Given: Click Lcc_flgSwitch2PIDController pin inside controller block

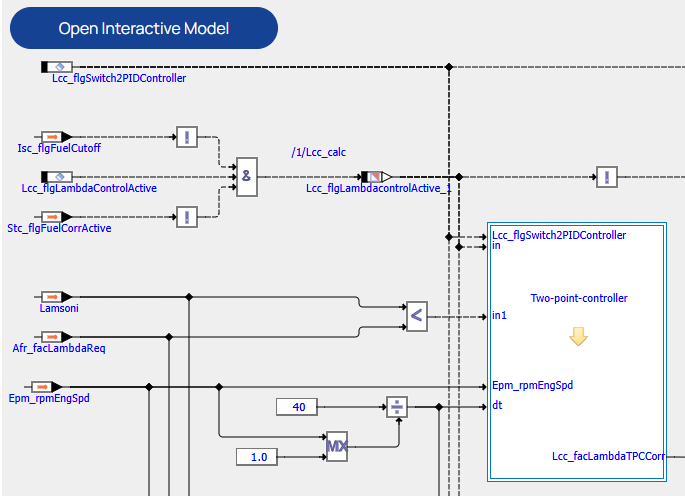Looking at the screenshot, I should 559,235.
